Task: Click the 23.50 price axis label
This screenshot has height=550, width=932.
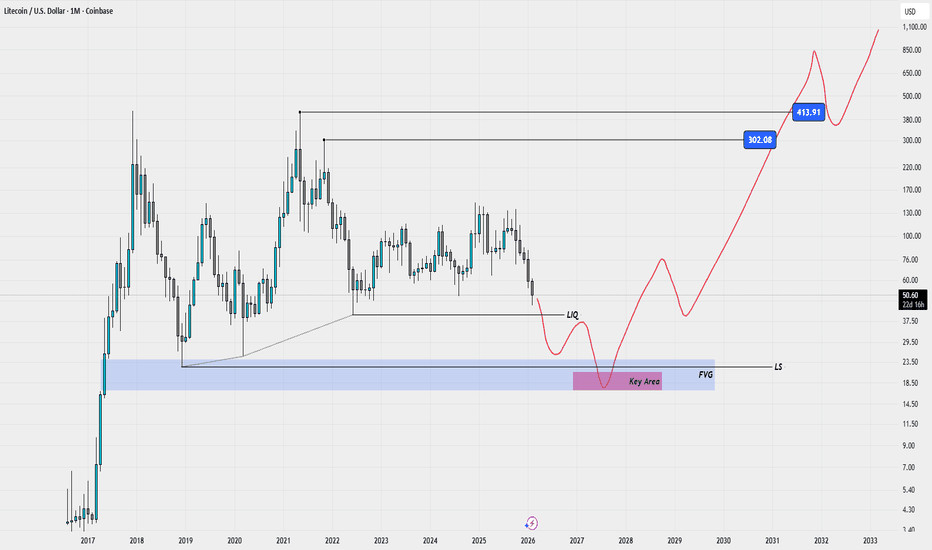Action: pyautogui.click(x=910, y=362)
